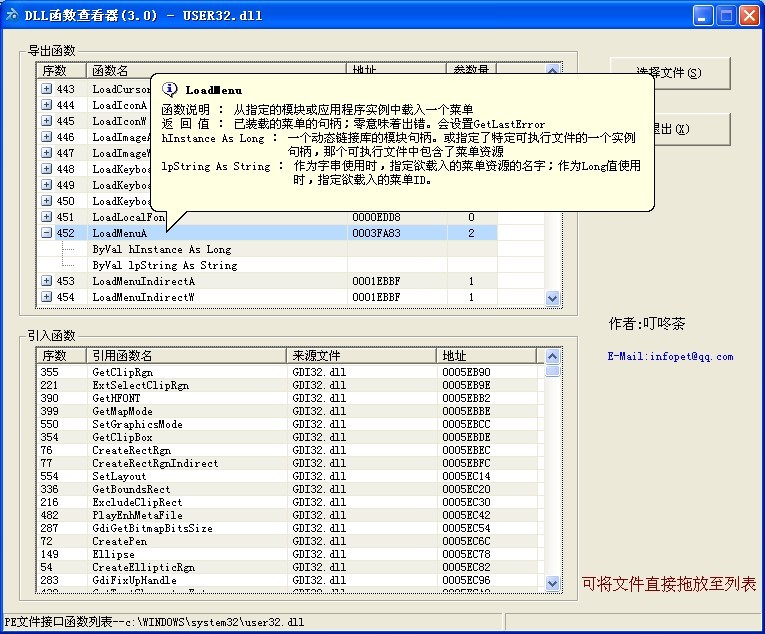The image size is (765, 634).
Task: Sort import list by 来源文件 column header
Action: pos(362,355)
